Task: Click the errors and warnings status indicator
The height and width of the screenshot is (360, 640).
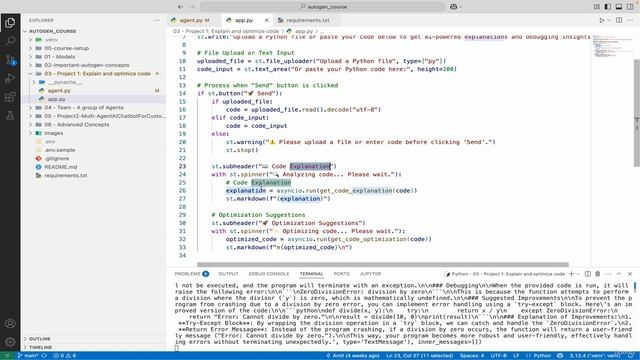Action: point(65,356)
